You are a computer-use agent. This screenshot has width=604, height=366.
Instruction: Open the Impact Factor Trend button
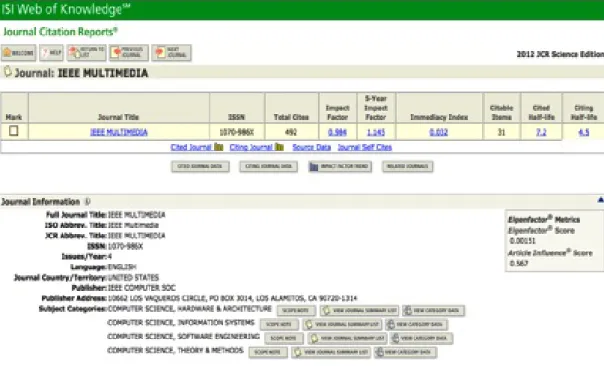coord(340,166)
